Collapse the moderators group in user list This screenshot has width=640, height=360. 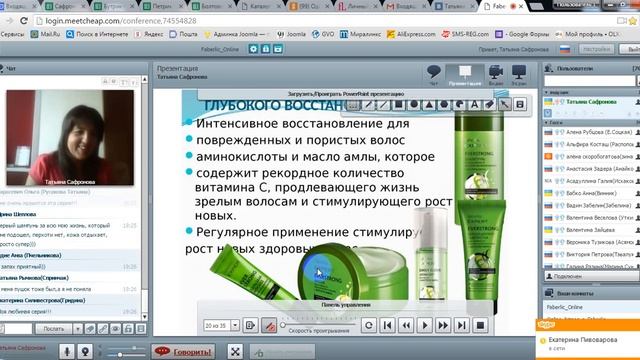click(547, 93)
